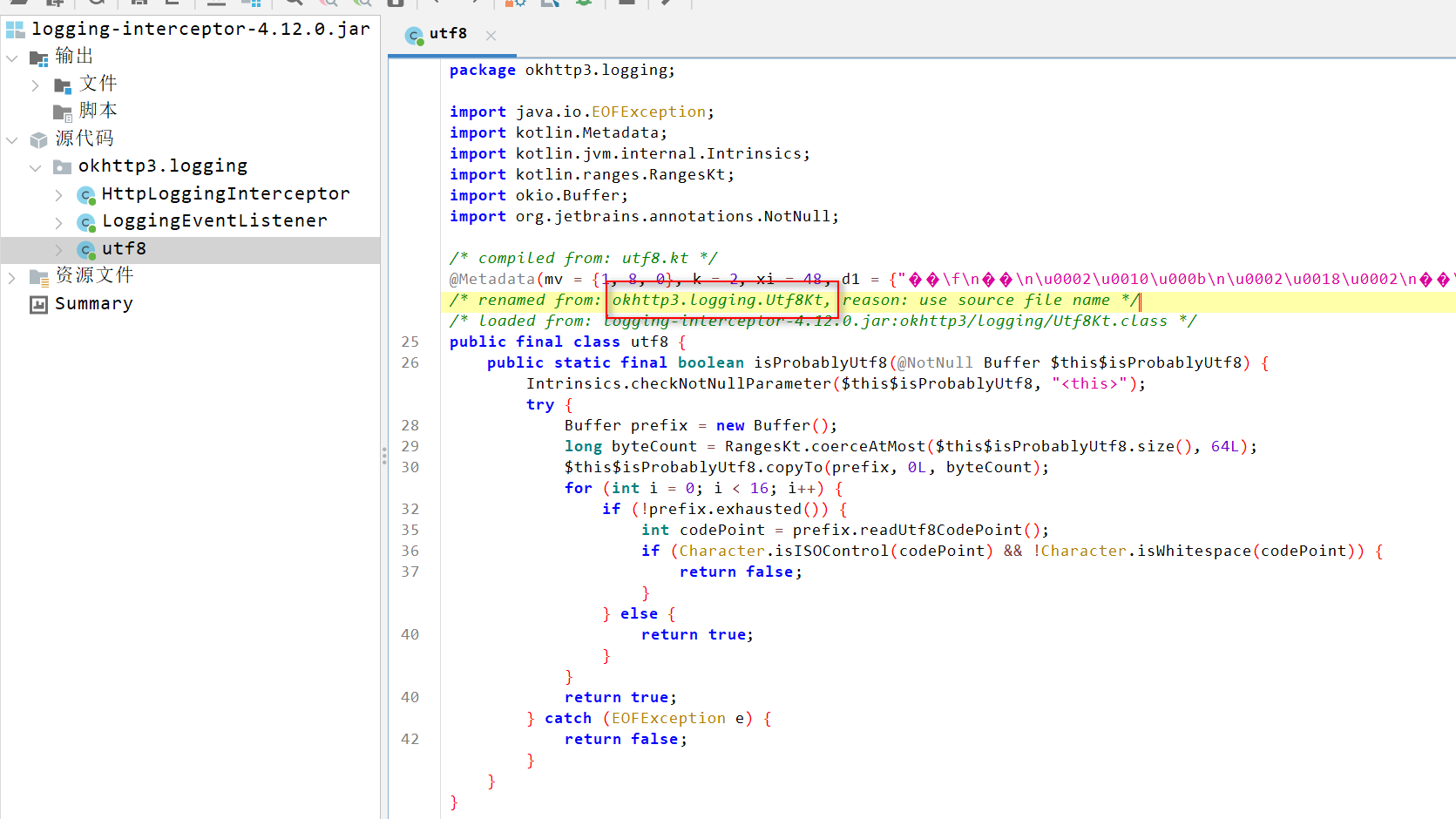
Task: Click 'import org.jetbrains.annotations.NotNull;' line
Action: pyautogui.click(x=644, y=216)
